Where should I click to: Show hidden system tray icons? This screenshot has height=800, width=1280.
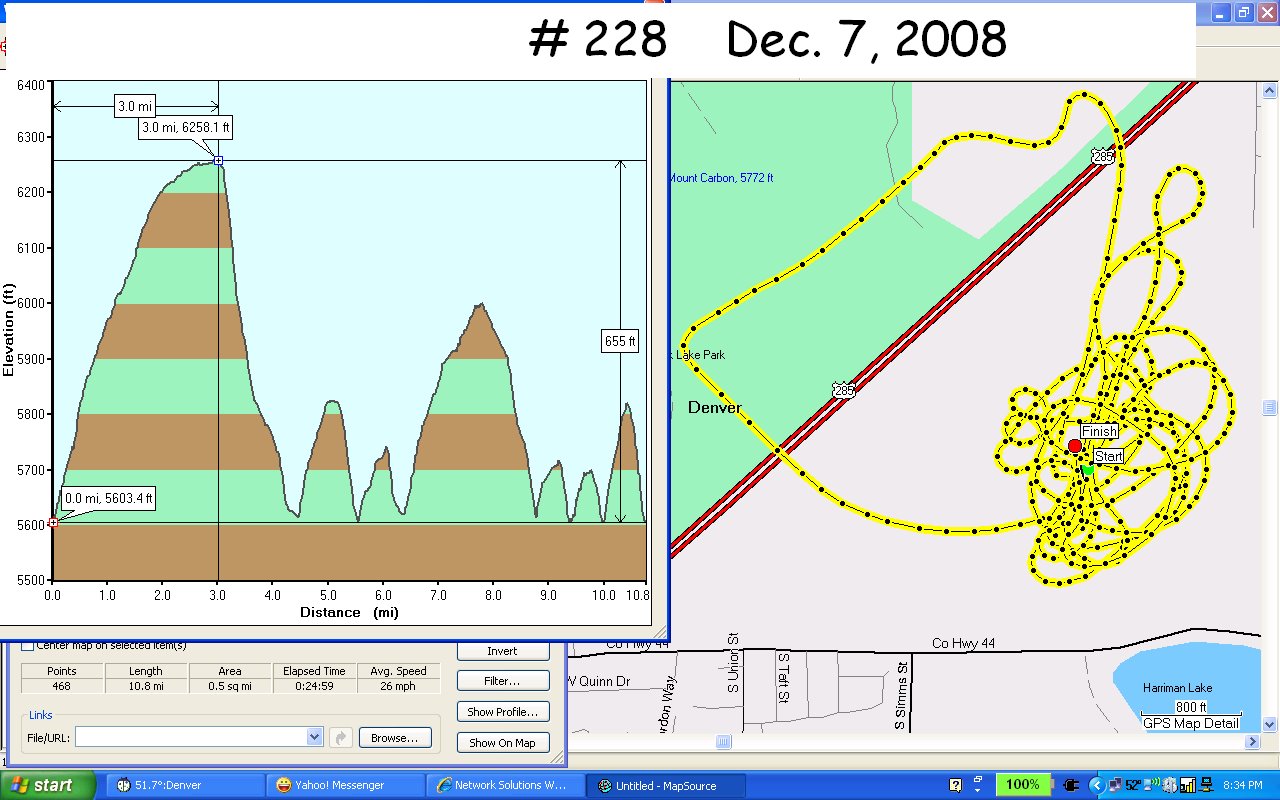click(1097, 785)
